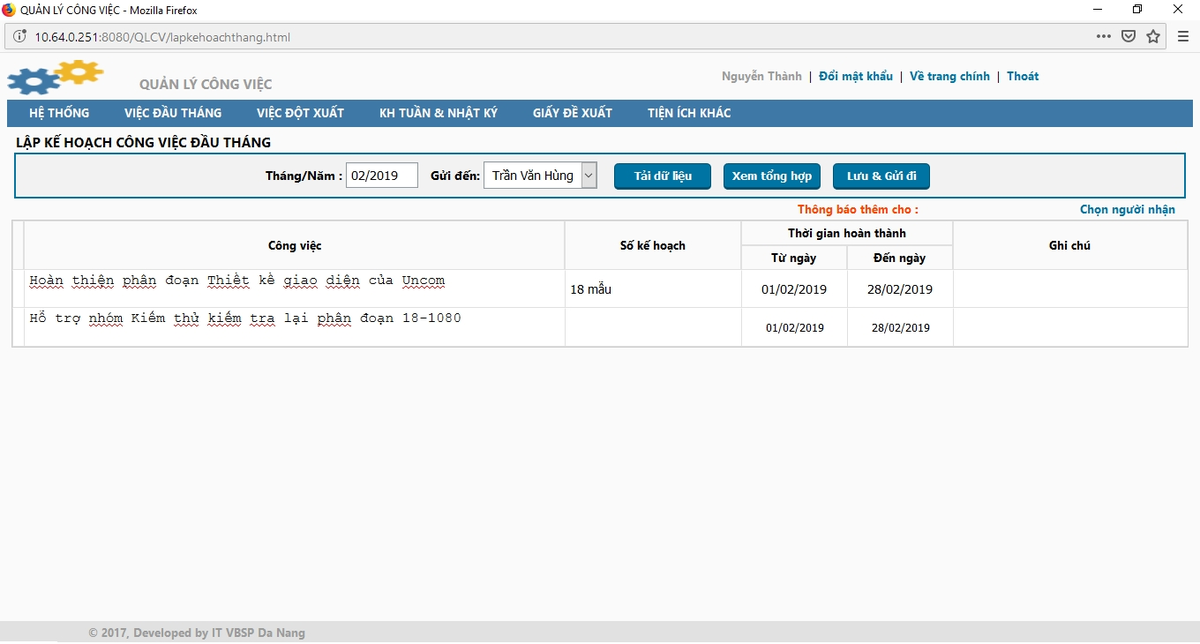Click the task text about Uncom giao diện
The height and width of the screenshot is (644, 1200).
tap(237, 281)
